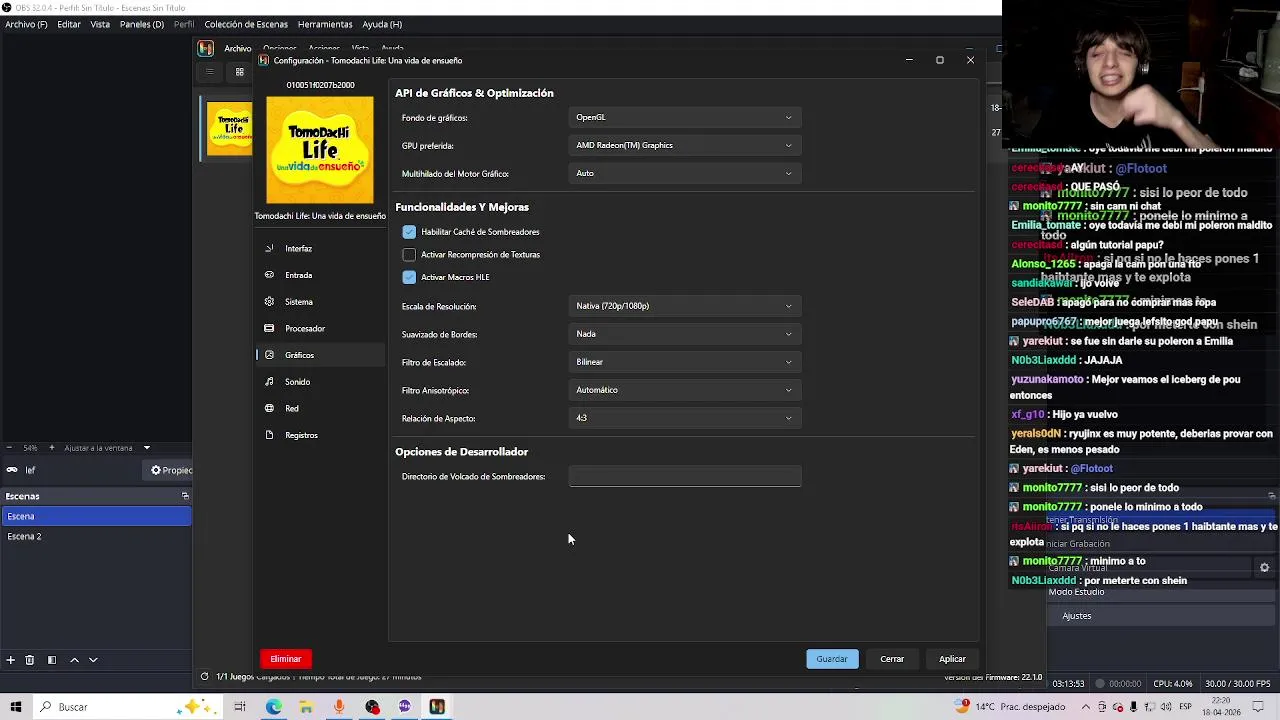The width and height of the screenshot is (1280, 720).
Task: Open virtual camera settings gear icon
Action: click(x=1264, y=568)
